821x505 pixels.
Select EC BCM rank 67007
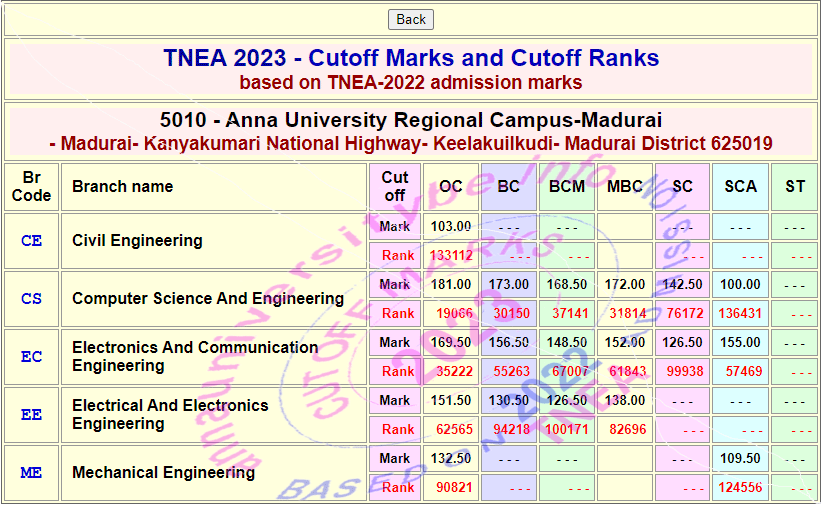point(571,371)
